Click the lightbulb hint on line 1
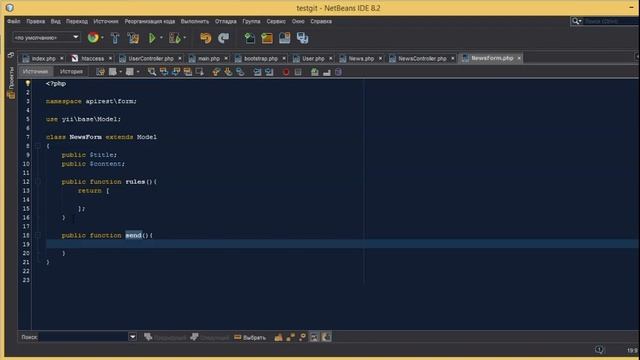This screenshot has width=640, height=360. (27, 83)
